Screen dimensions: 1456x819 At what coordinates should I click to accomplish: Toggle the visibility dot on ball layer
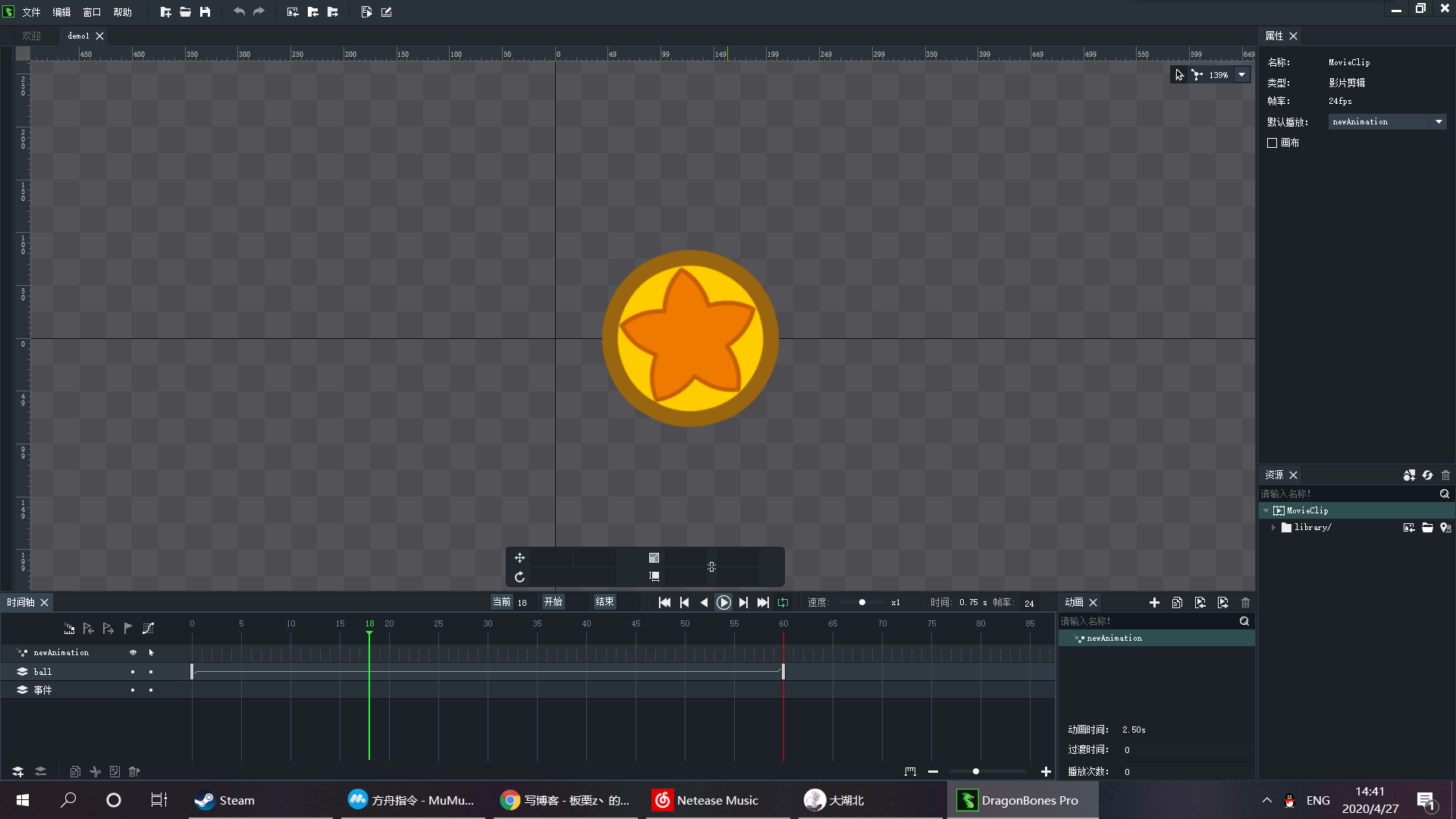[133, 672]
